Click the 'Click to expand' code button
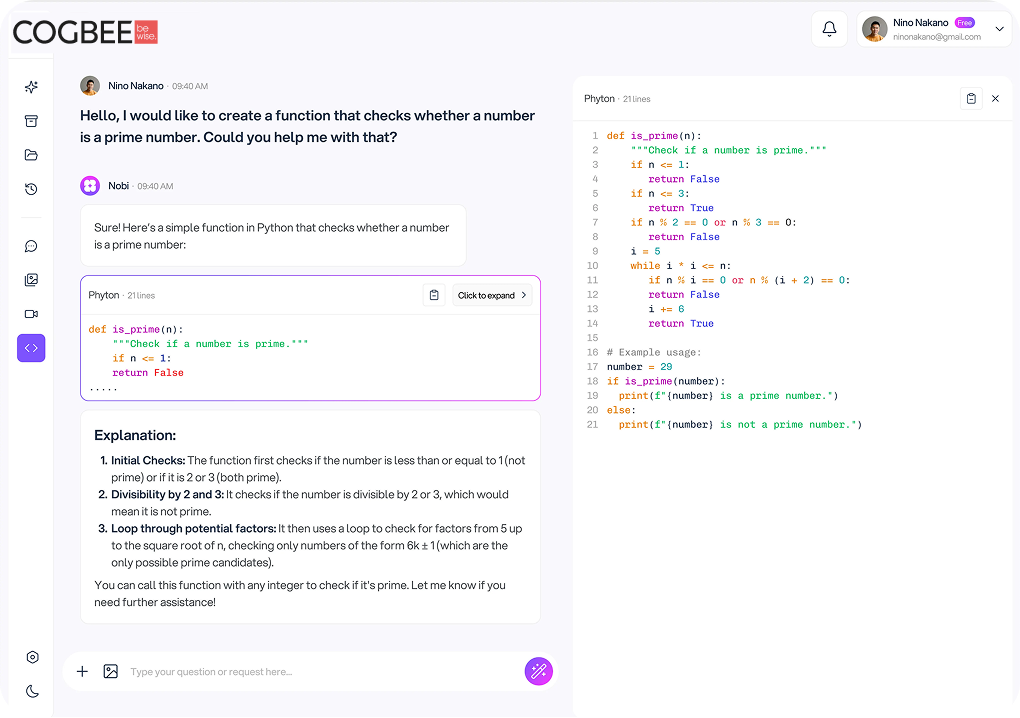 coord(492,295)
